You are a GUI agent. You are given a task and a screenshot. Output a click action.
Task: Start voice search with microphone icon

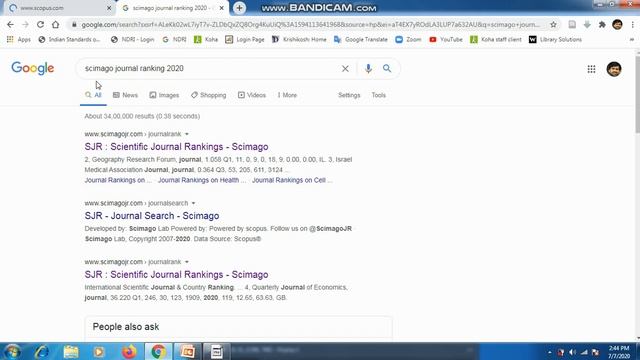(x=368, y=69)
